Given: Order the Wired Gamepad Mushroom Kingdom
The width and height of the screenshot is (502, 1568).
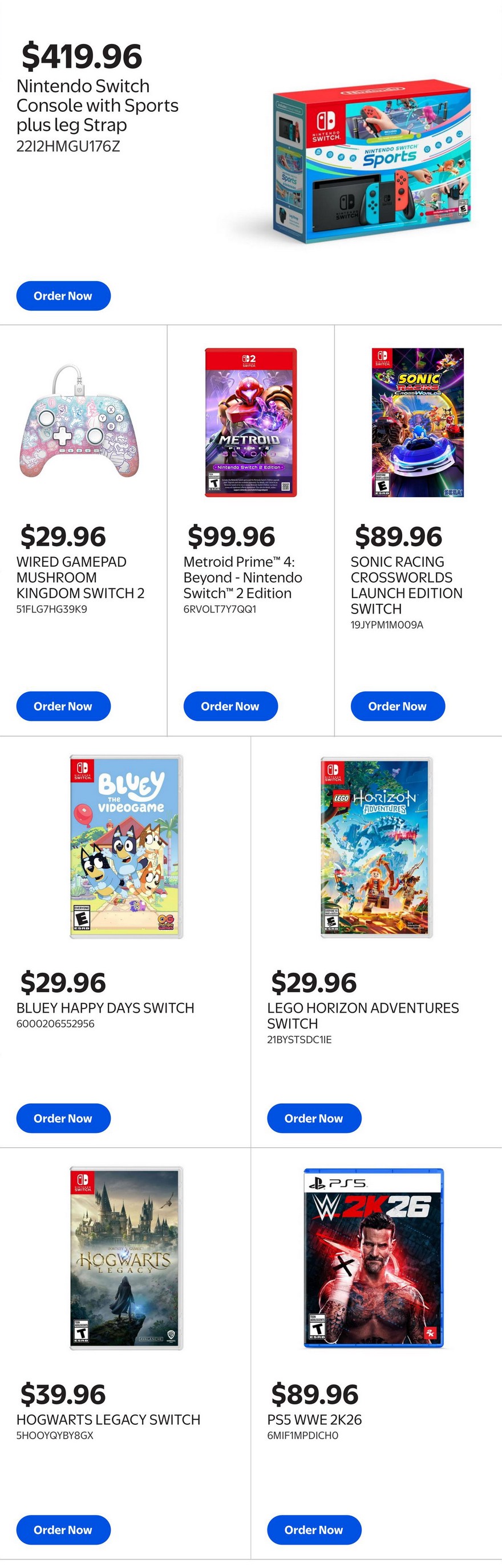Looking at the screenshot, I should (x=63, y=706).
